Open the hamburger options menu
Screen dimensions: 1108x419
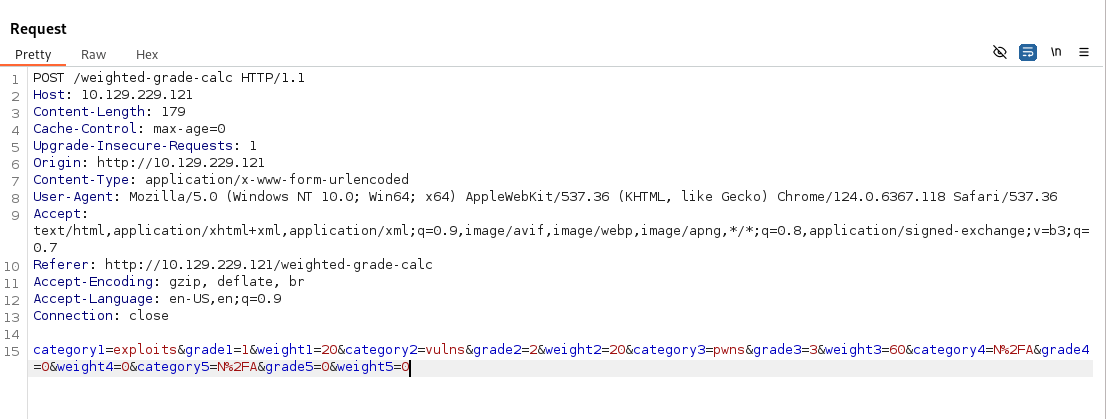(1084, 52)
